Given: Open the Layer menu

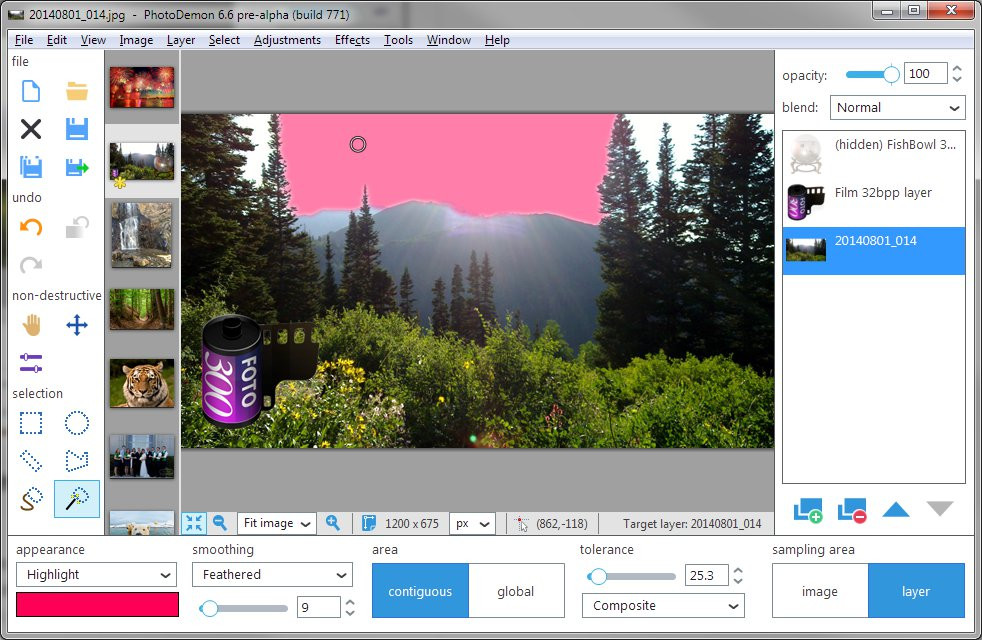Looking at the screenshot, I should click(x=180, y=39).
